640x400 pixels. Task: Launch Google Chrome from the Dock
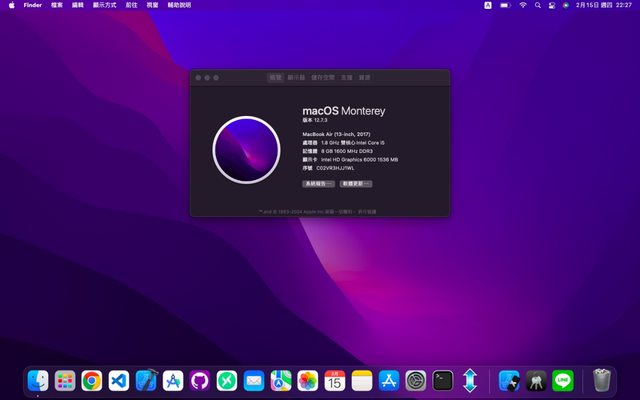[92, 380]
